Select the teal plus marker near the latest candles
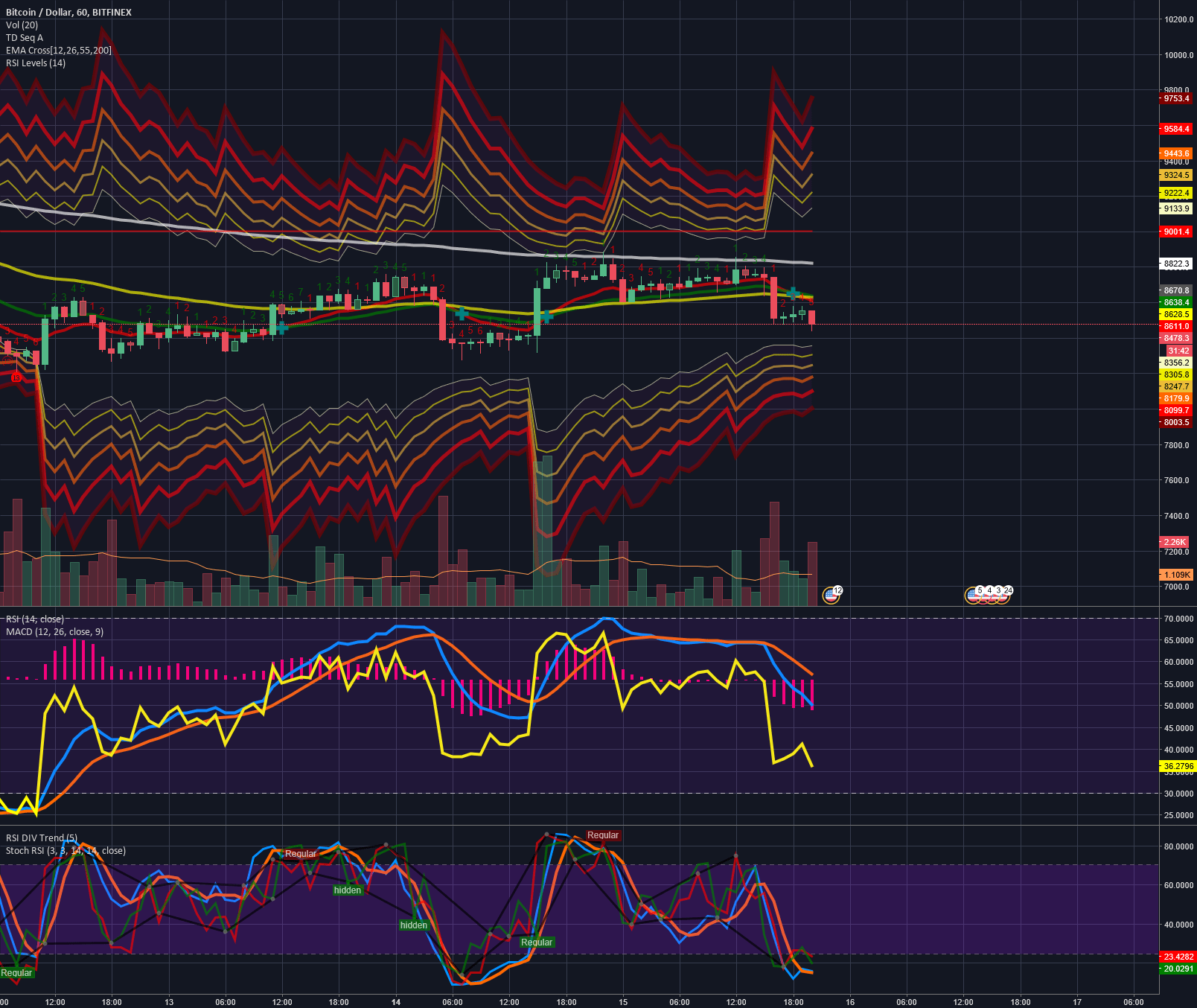1197x1008 pixels. (792, 295)
